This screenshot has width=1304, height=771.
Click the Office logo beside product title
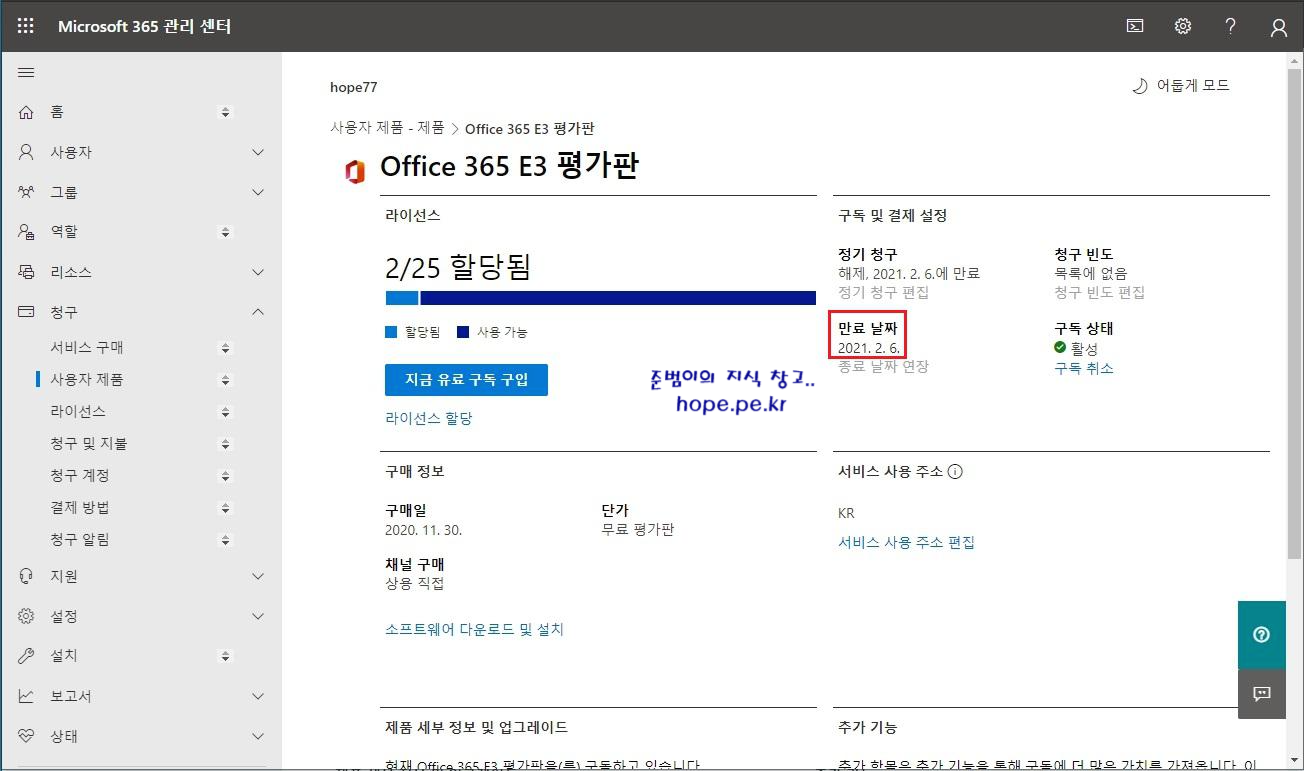[x=354, y=171]
